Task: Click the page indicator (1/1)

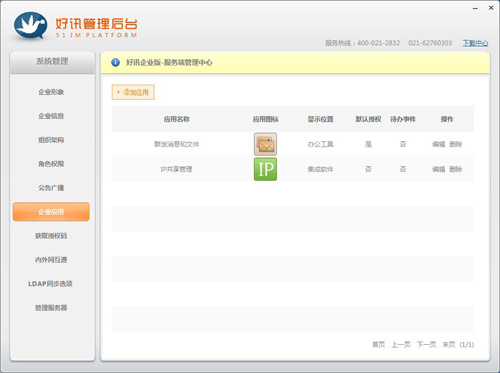Action: coord(467,345)
